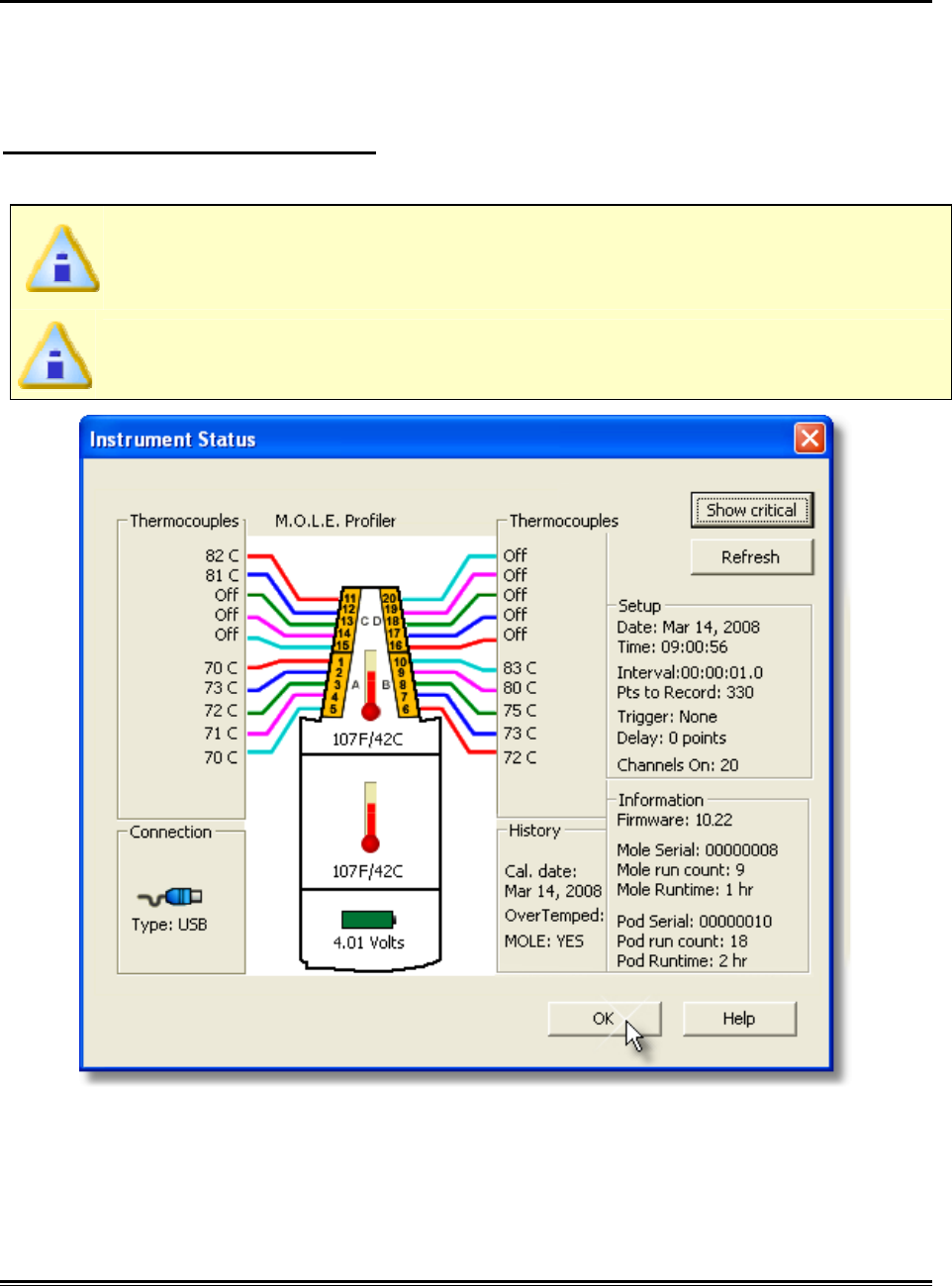Open Help for Instrument Status

tap(739, 1018)
